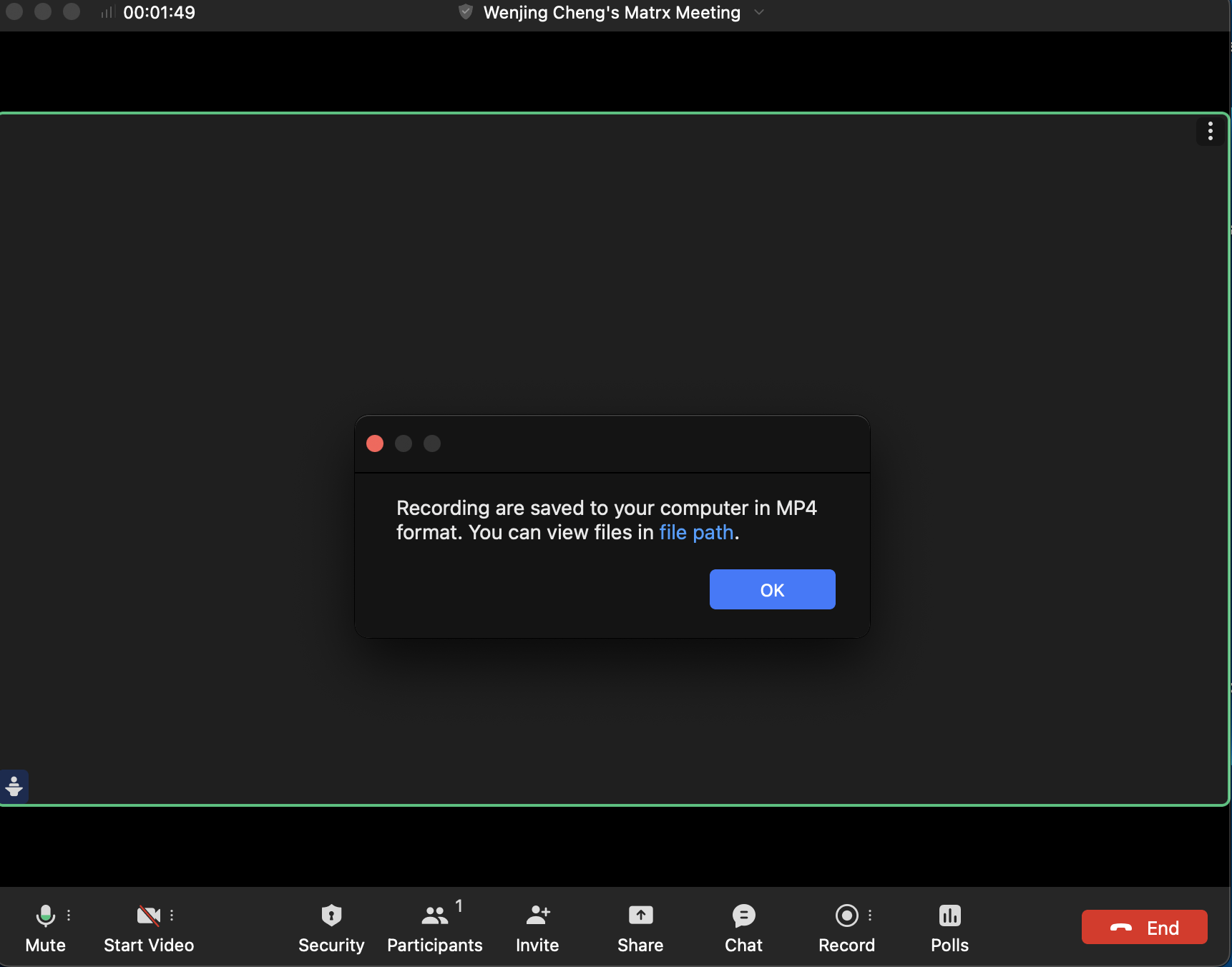Click OK in the recording dialog
The image size is (1232, 967).
tap(772, 589)
